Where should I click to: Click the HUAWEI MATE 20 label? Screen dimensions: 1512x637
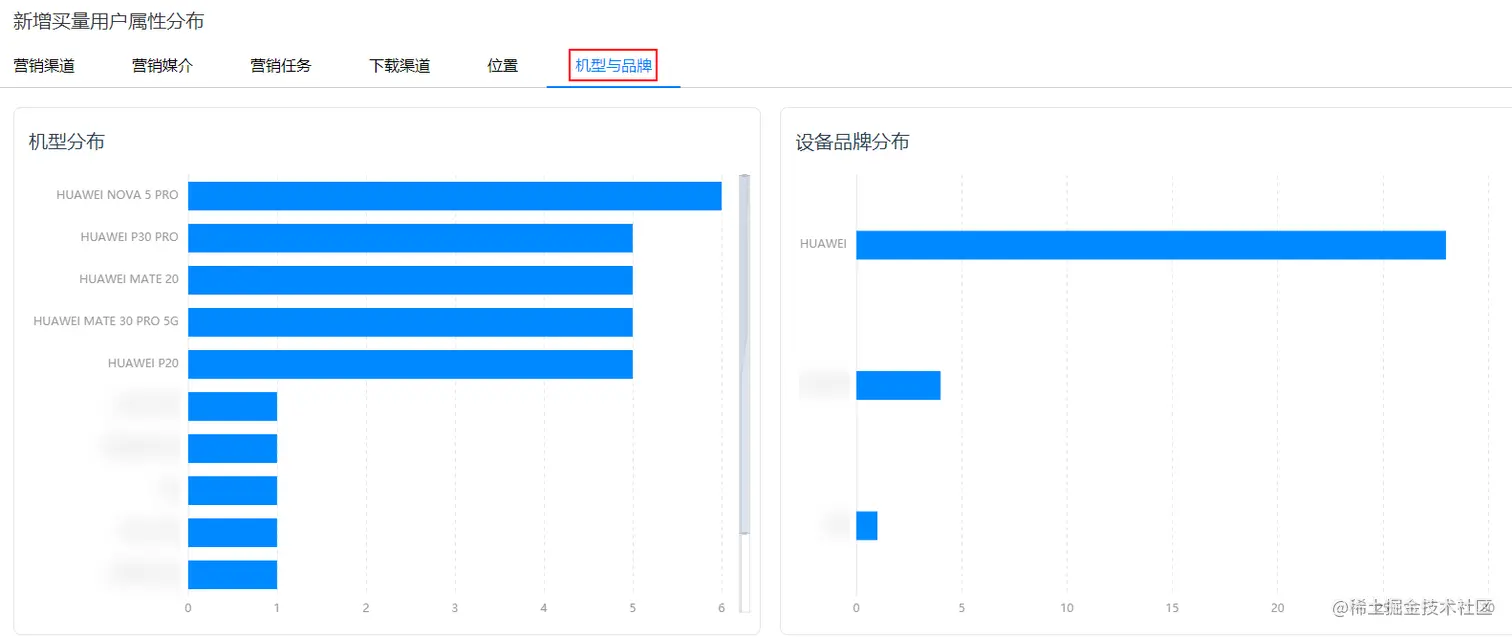coord(129,279)
